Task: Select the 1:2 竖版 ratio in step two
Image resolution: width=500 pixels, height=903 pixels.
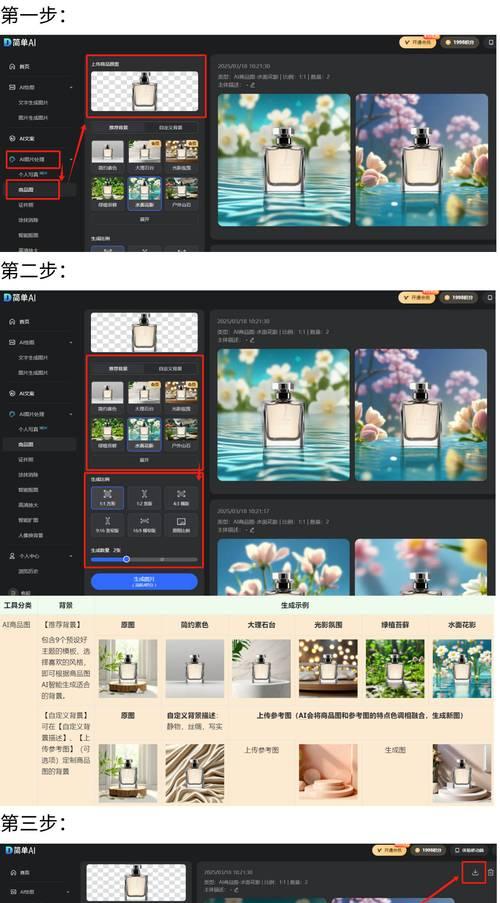Action: 144,498
